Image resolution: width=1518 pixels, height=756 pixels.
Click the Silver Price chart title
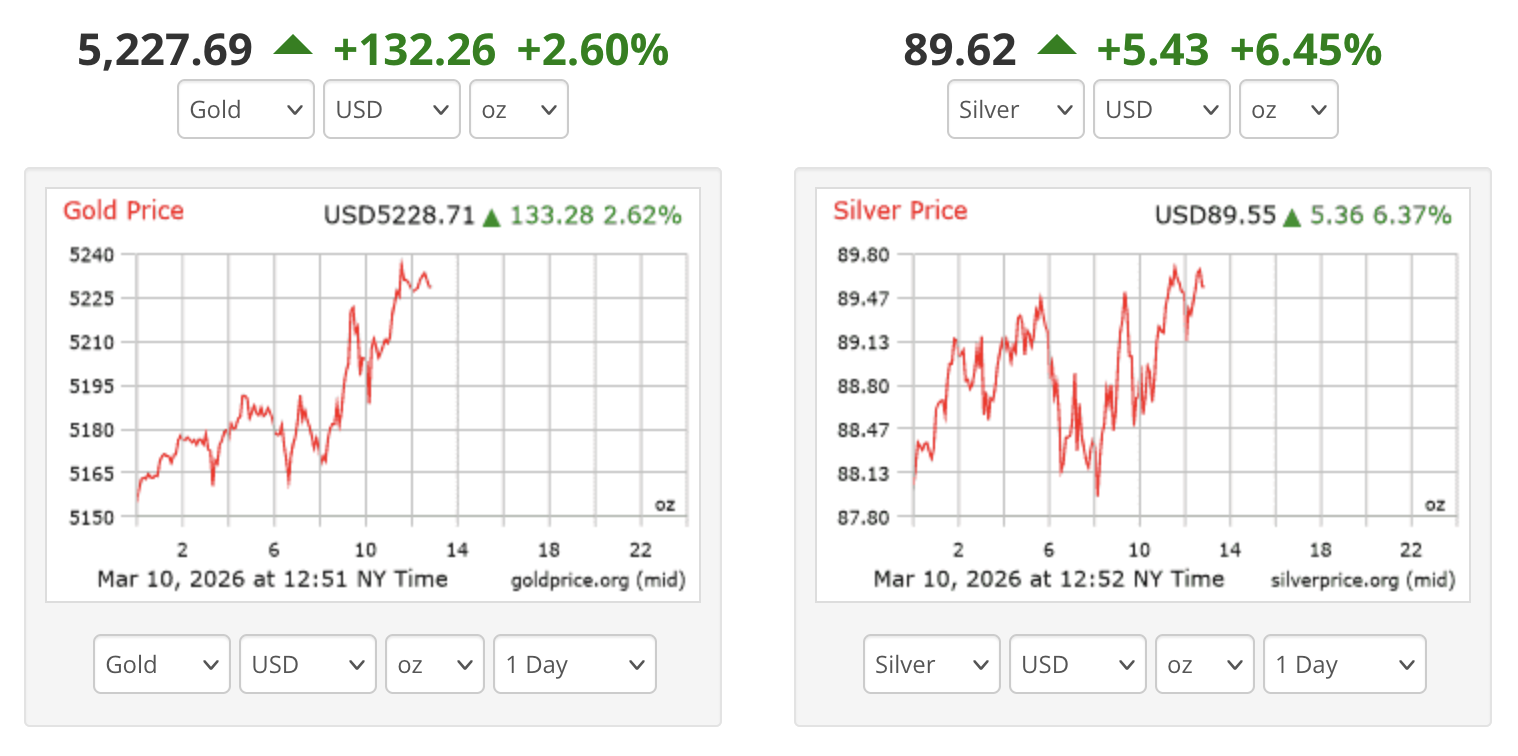tap(900, 211)
